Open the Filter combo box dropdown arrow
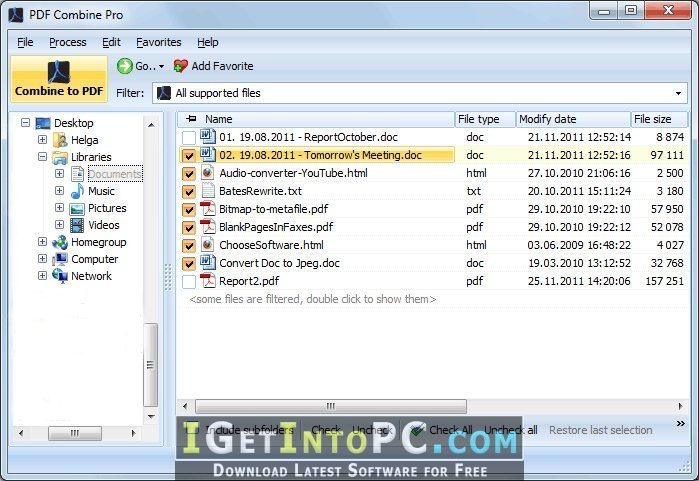699x481 pixels. pyautogui.click(x=678, y=93)
